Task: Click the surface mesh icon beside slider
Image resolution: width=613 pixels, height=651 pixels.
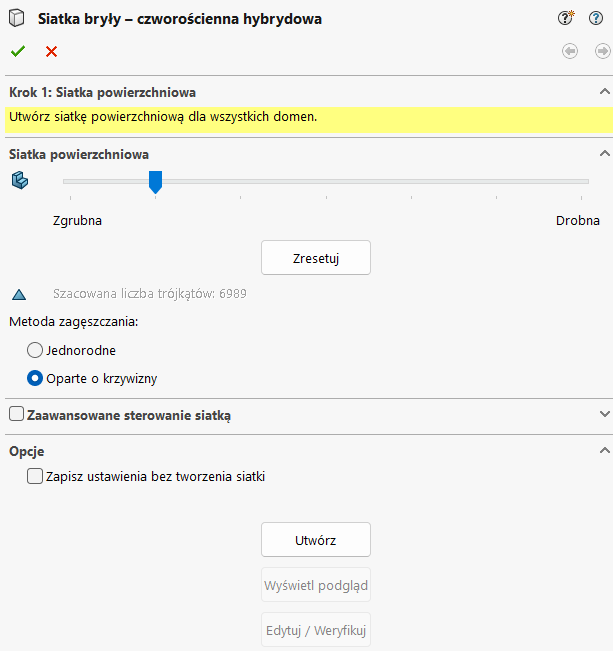Action: coord(20,181)
